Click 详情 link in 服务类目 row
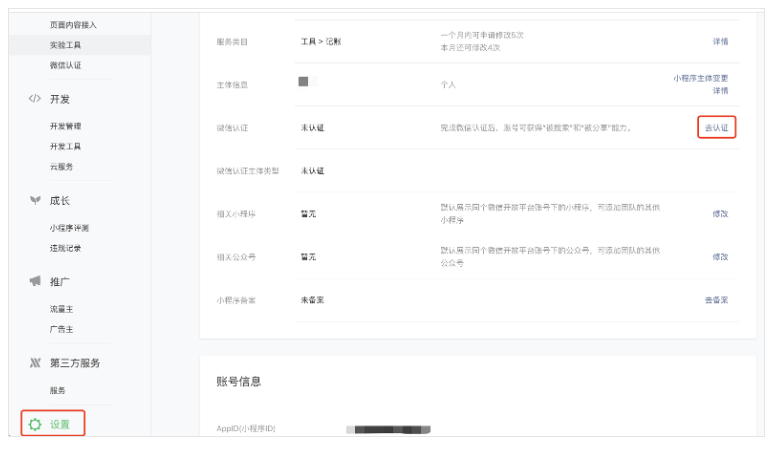The width and height of the screenshot is (779, 449). (x=720, y=42)
